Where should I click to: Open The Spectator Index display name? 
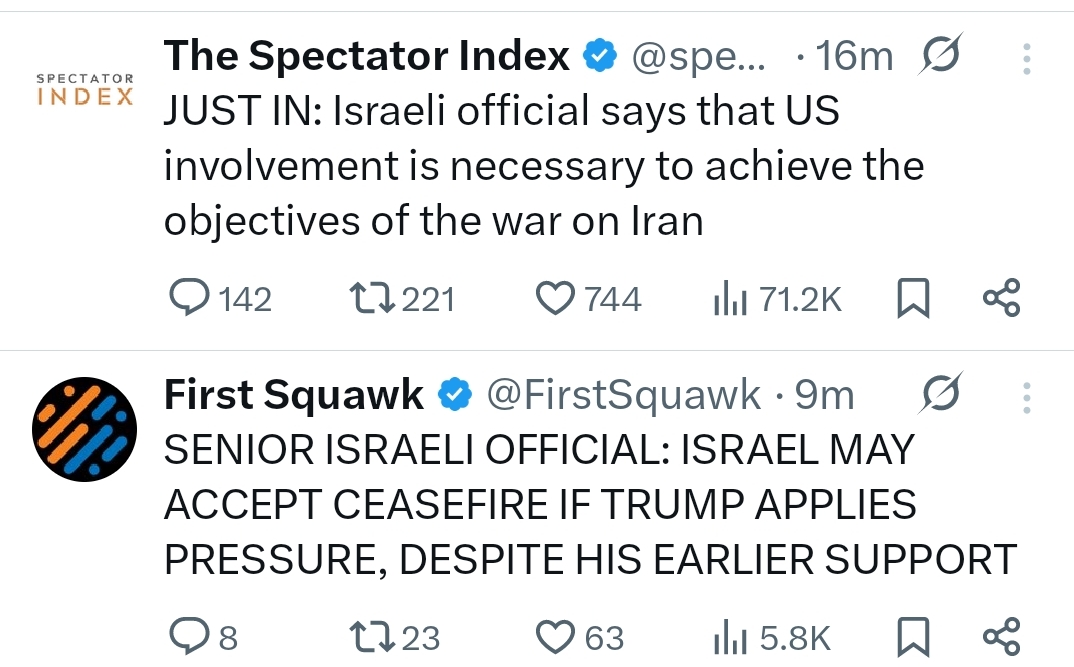(x=366, y=56)
